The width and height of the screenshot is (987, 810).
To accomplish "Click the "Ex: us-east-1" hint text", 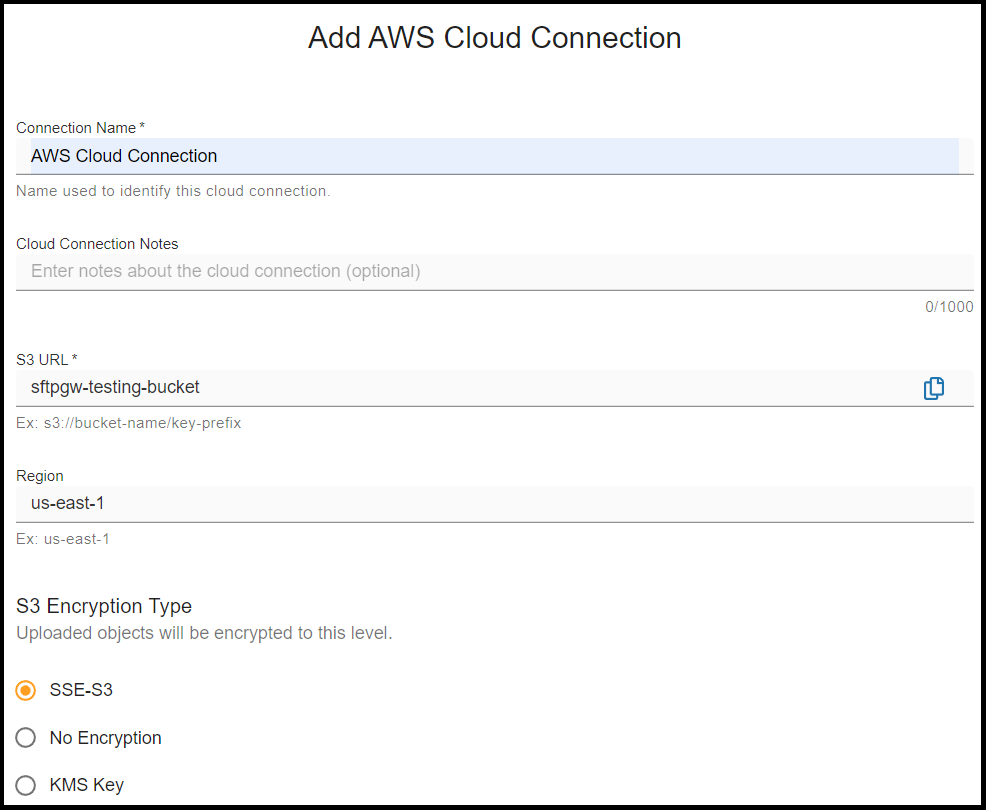I will (x=63, y=539).
